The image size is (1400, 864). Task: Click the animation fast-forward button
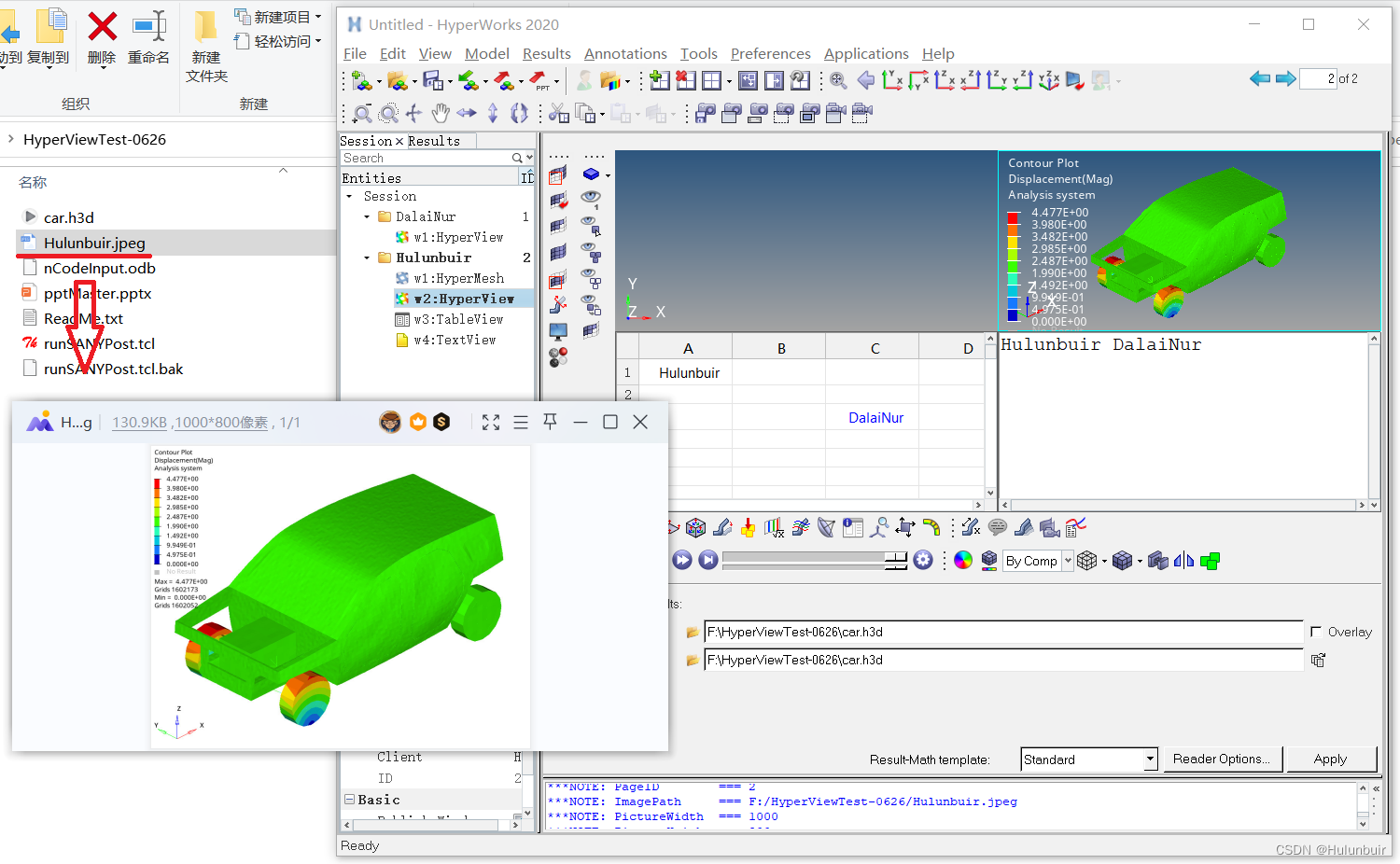coord(682,560)
